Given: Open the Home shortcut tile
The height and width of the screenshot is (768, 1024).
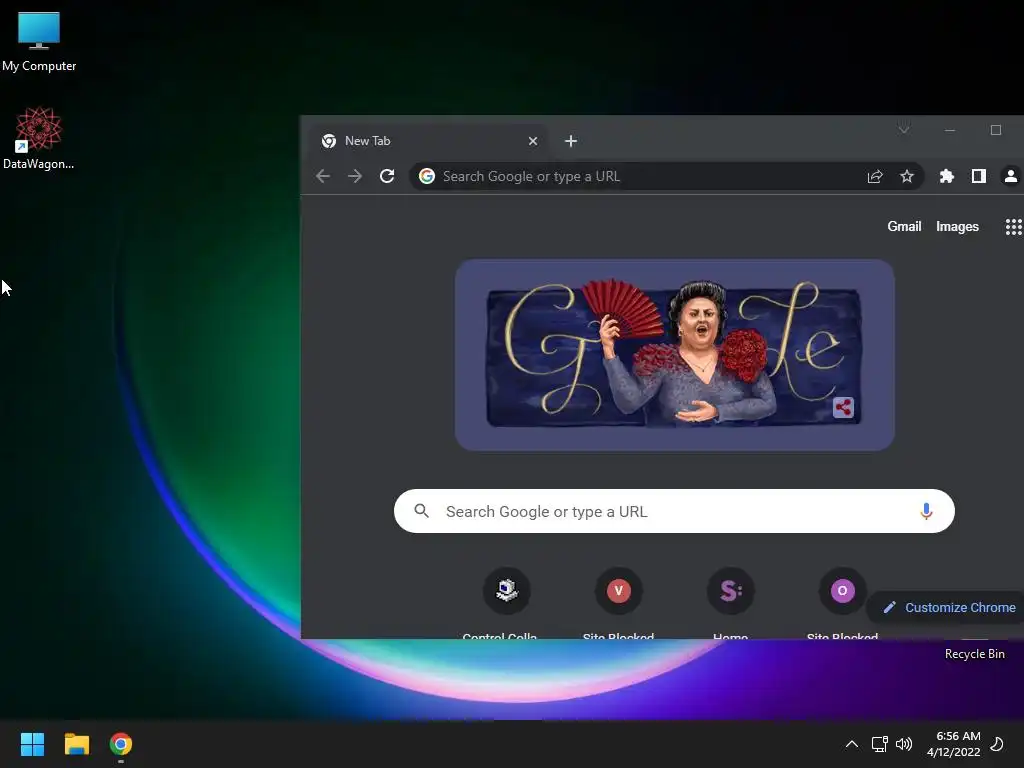Looking at the screenshot, I should coord(731,604).
